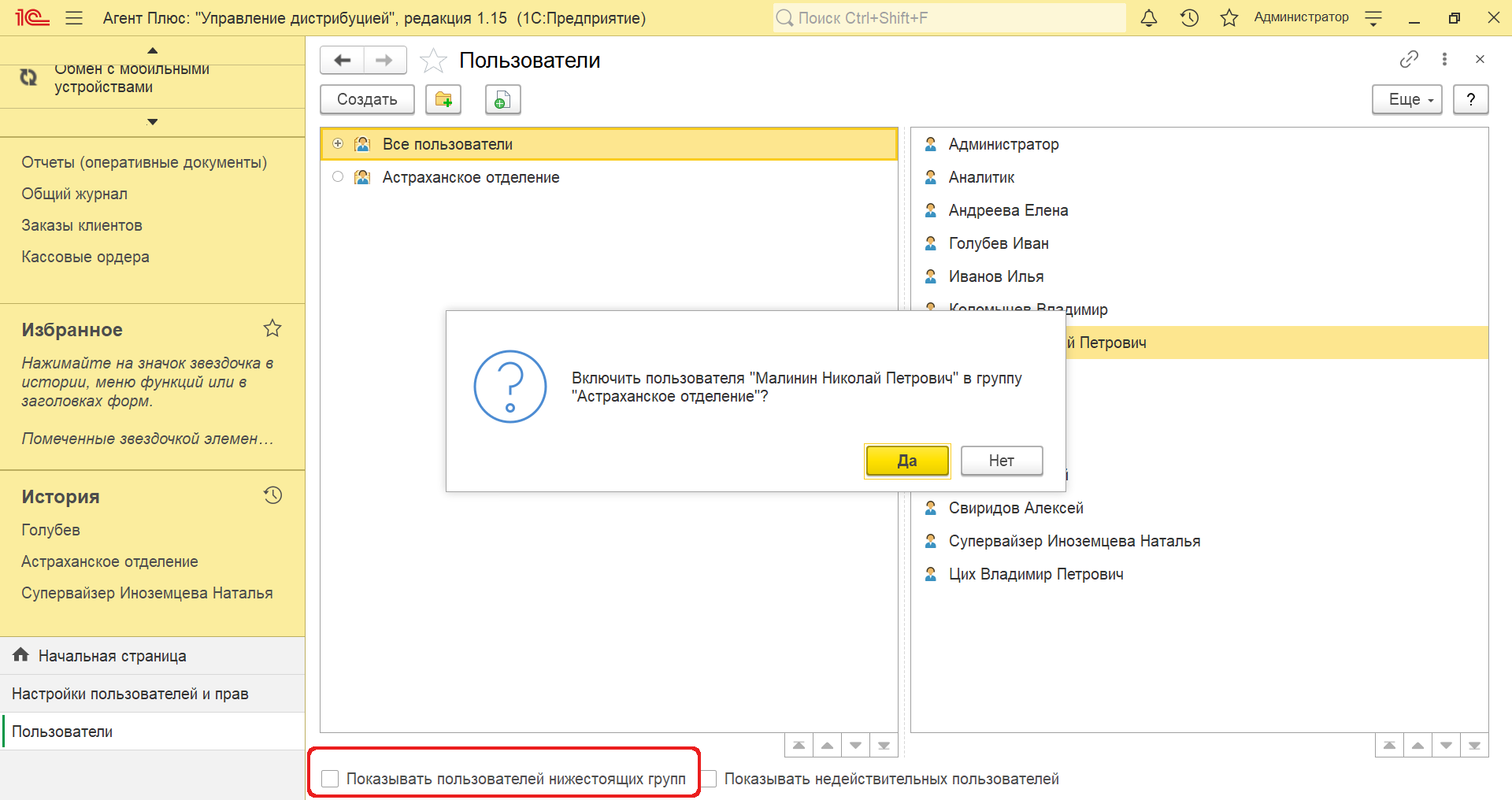Enable showing users of subordinate groups
Viewport: 1512px width, 800px height.
tap(330, 779)
